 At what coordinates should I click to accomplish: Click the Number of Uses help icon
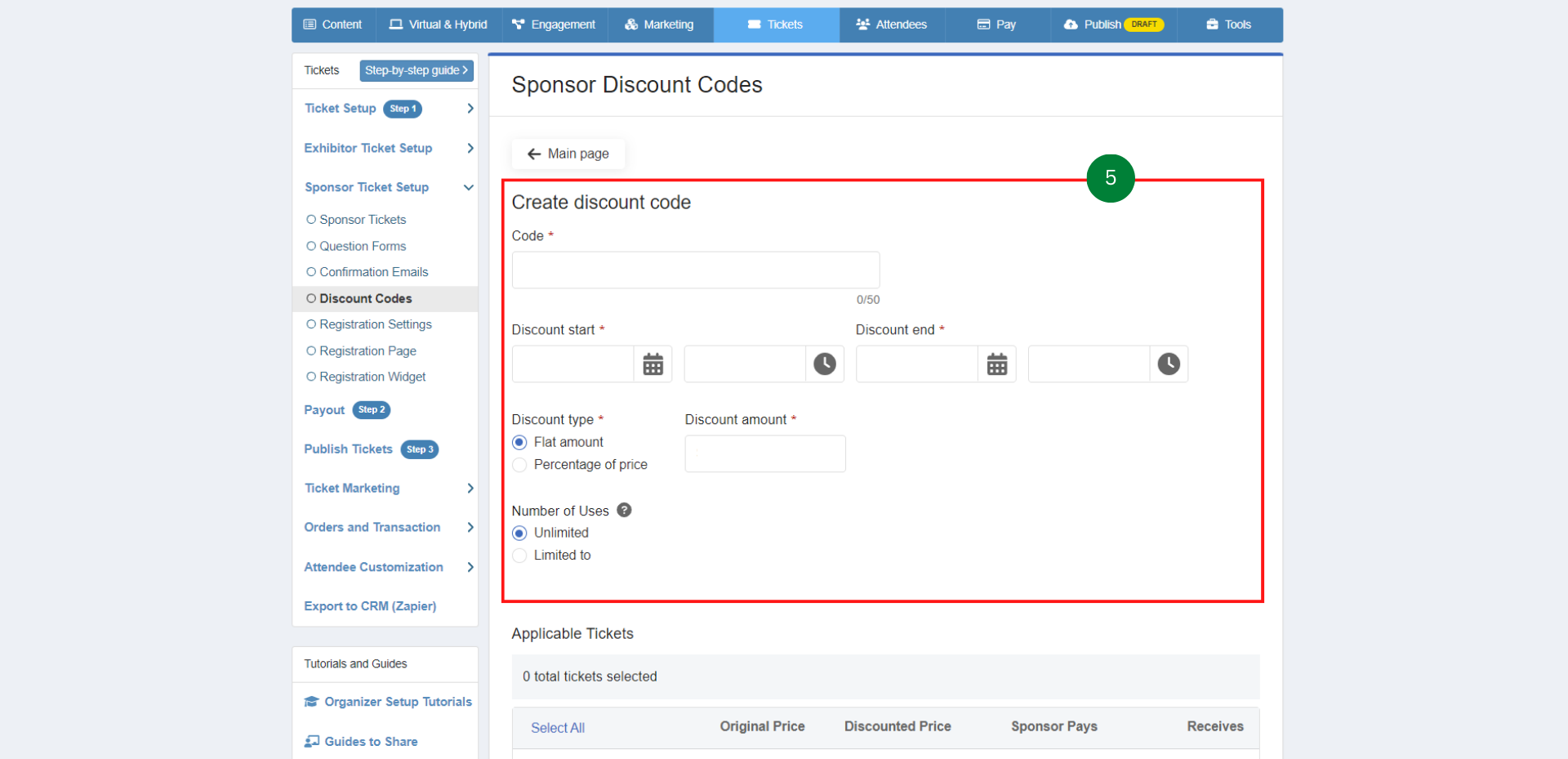[624, 510]
